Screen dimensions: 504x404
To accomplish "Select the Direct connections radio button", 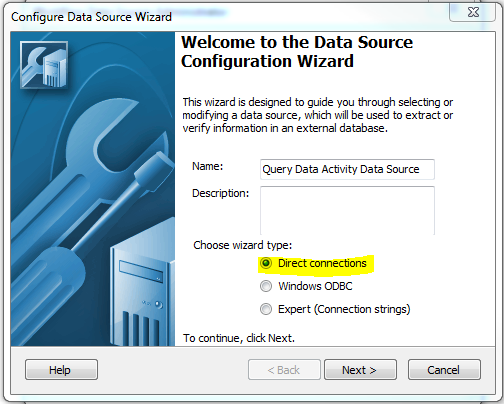I will point(266,263).
